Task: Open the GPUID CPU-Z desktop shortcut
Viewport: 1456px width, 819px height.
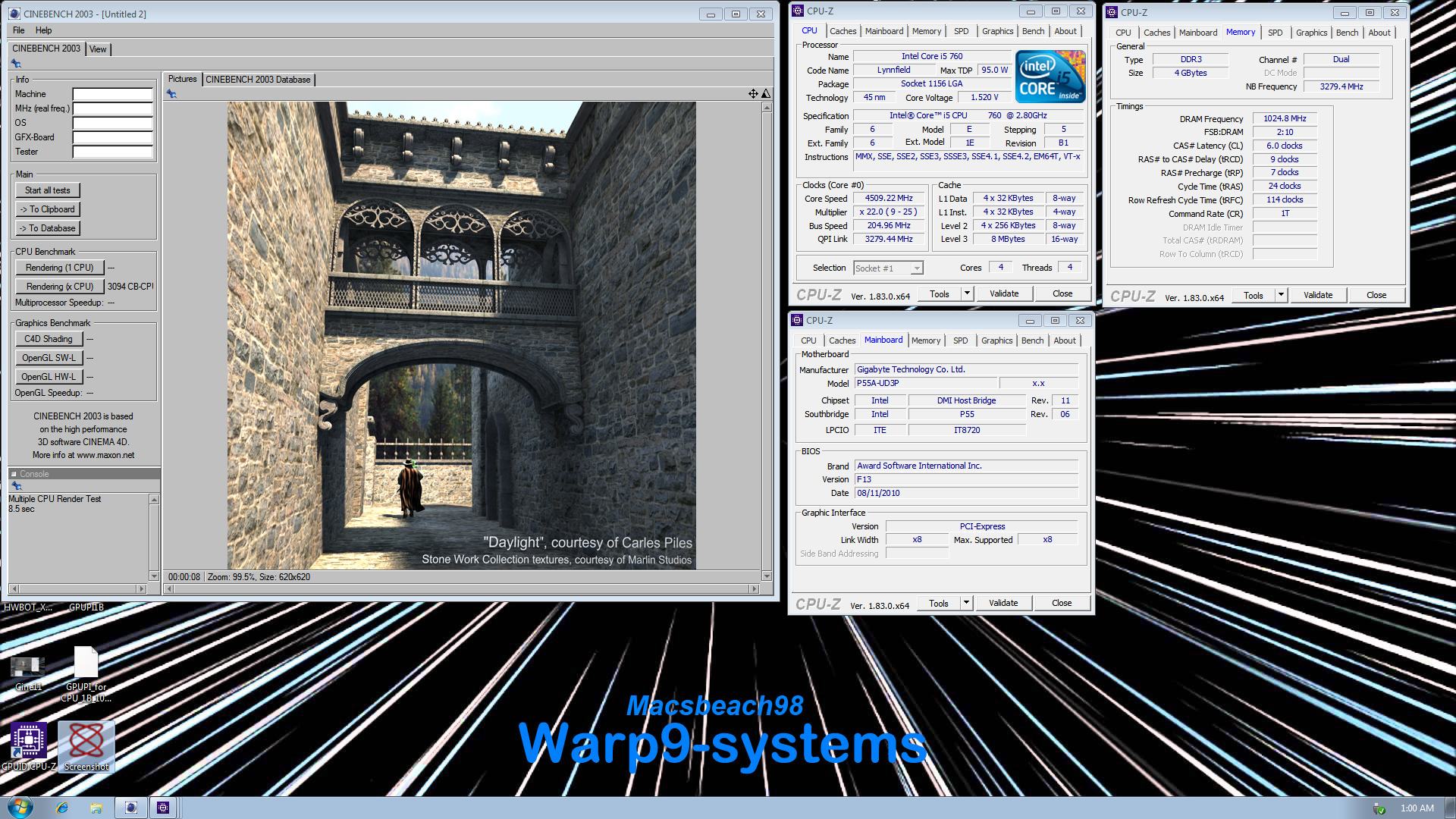Action: (29, 746)
